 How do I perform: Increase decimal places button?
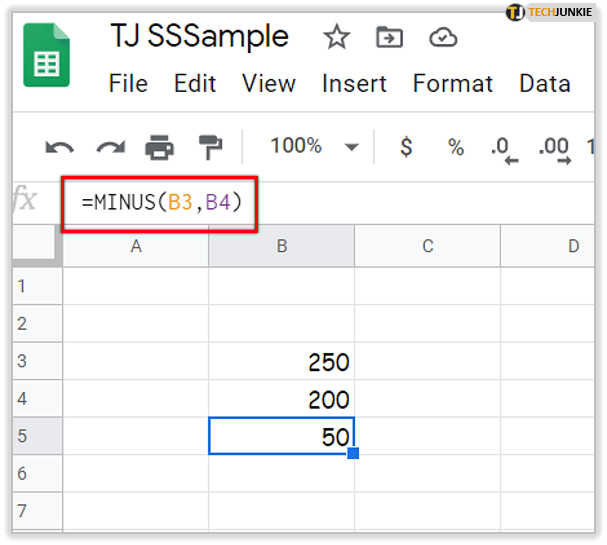tap(555, 148)
